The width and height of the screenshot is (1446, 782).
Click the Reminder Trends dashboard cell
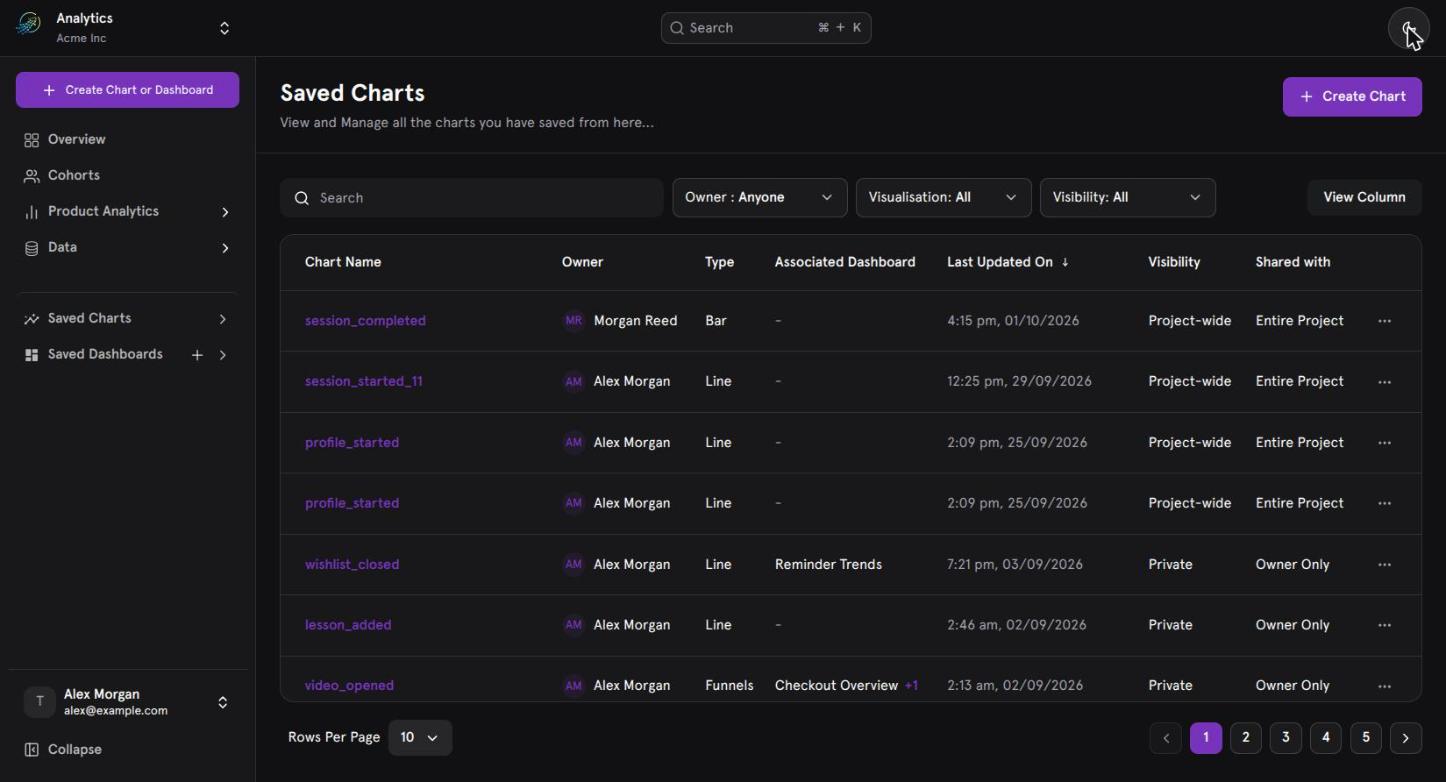click(x=828, y=565)
